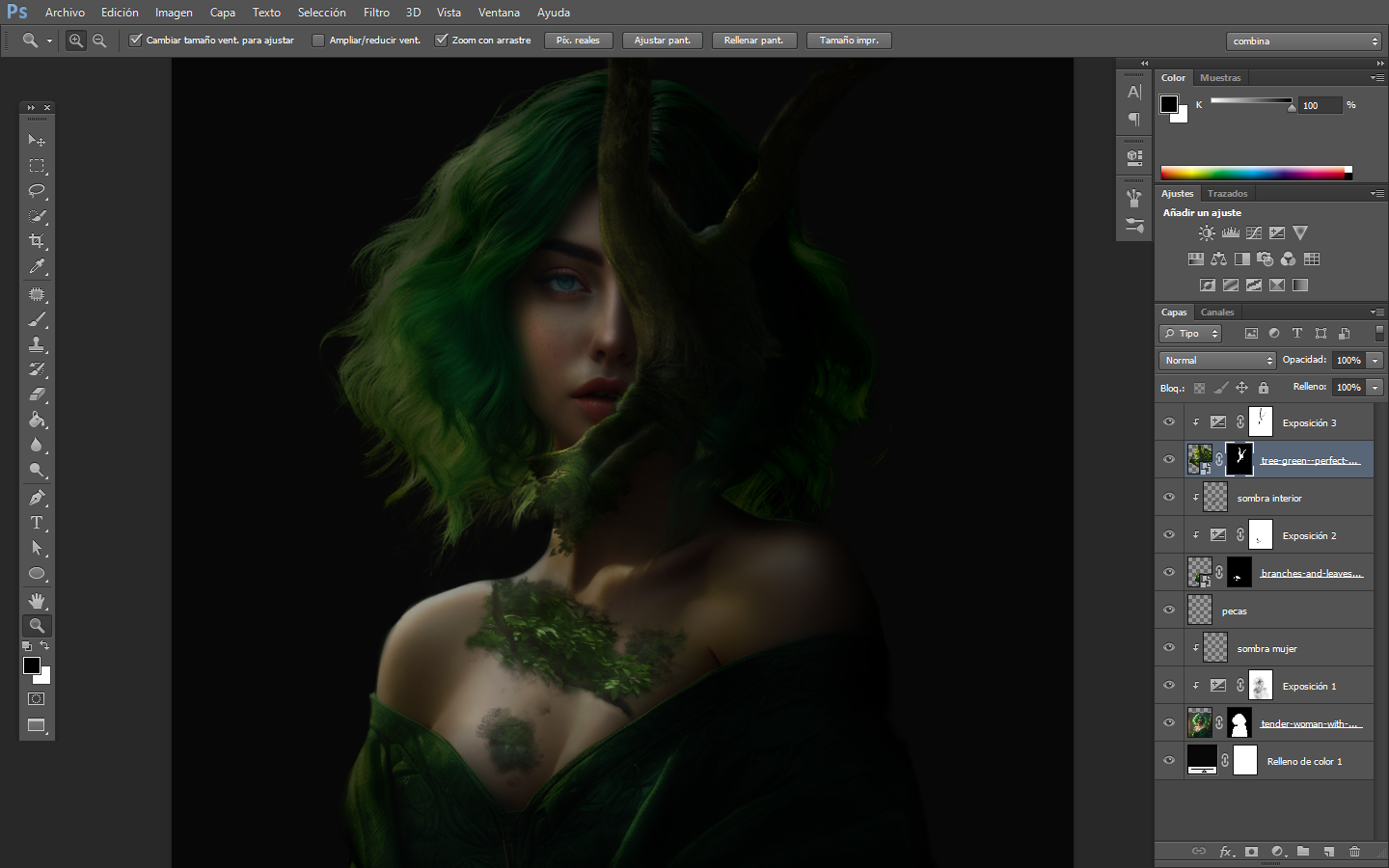Add a Levels adjustment
Image resolution: width=1389 pixels, height=868 pixels.
tap(1231, 233)
